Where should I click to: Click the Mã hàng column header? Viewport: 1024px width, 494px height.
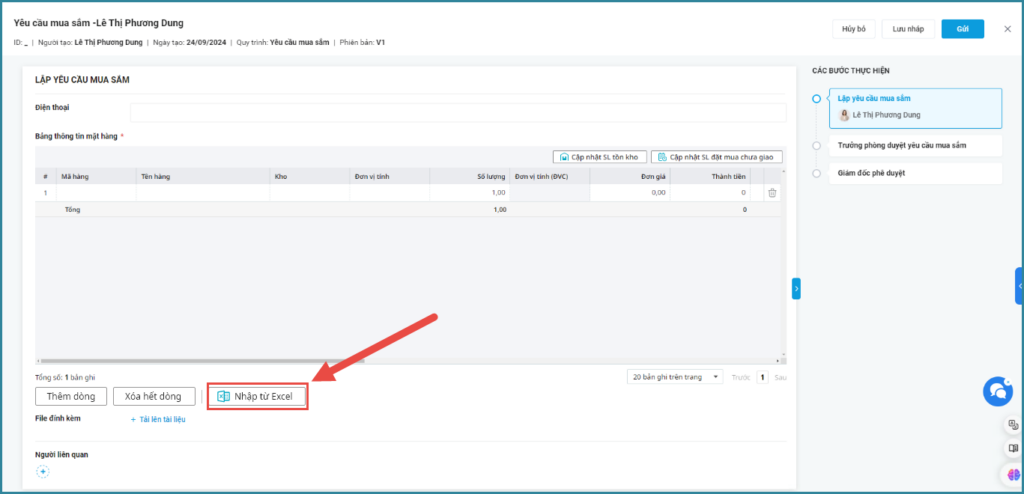pyautogui.click(x=96, y=176)
